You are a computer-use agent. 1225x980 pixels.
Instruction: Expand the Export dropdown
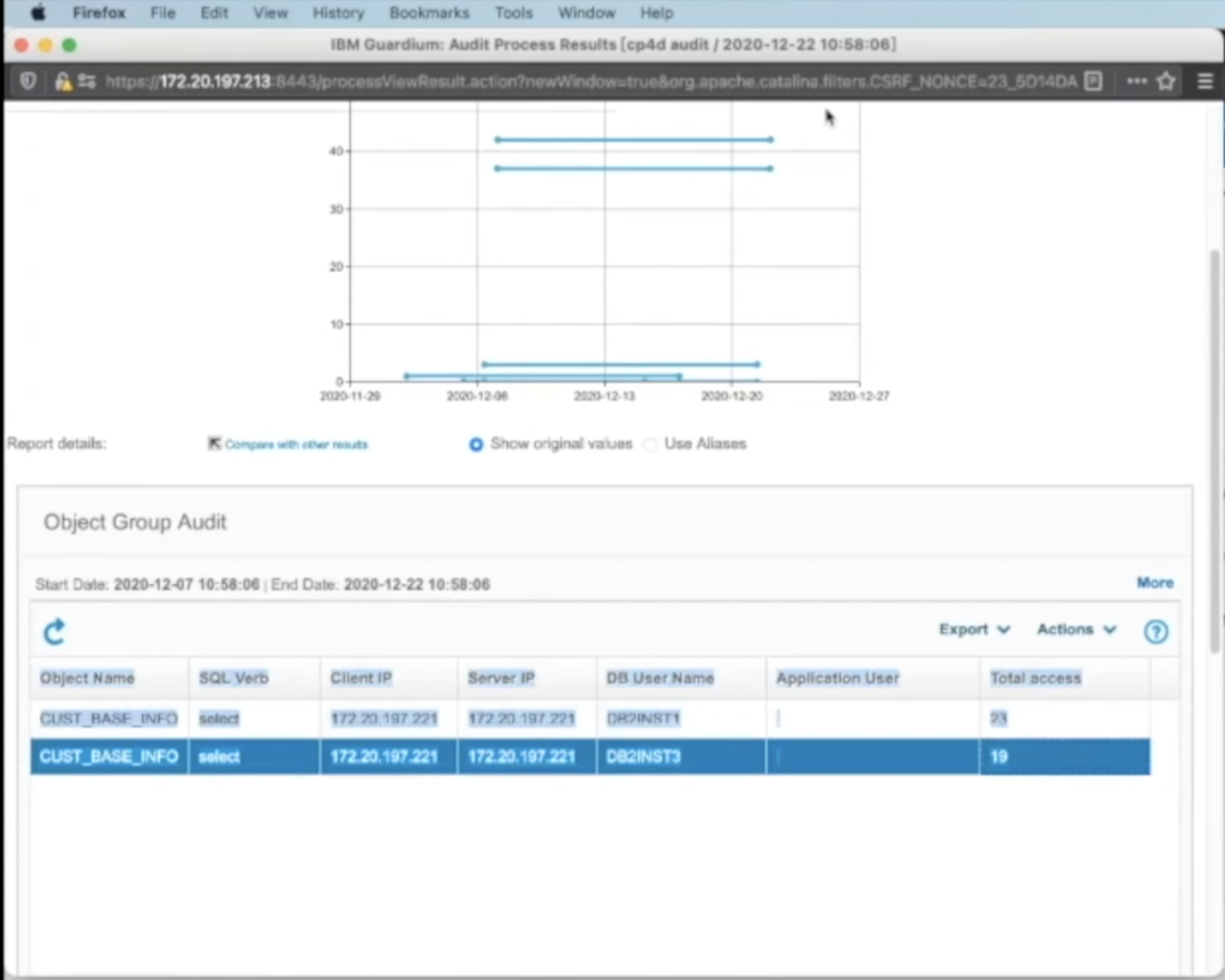(x=974, y=629)
